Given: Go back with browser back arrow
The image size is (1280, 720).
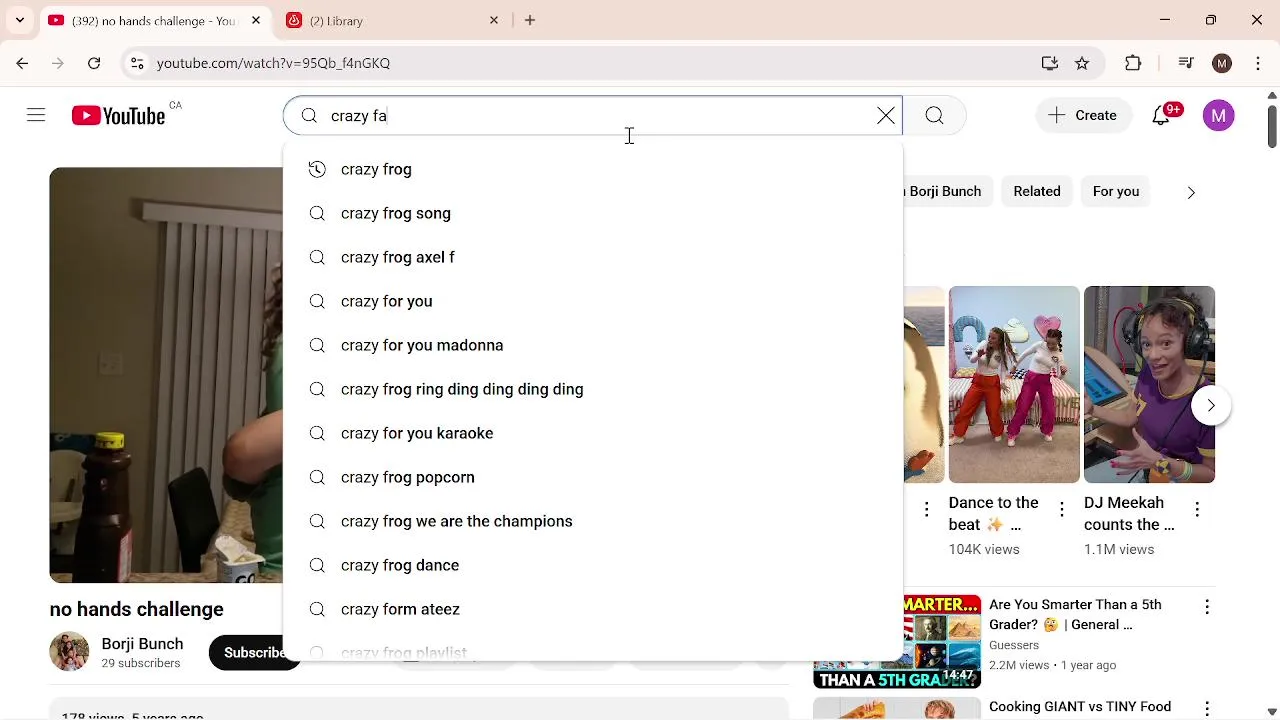Looking at the screenshot, I should tap(22, 63).
